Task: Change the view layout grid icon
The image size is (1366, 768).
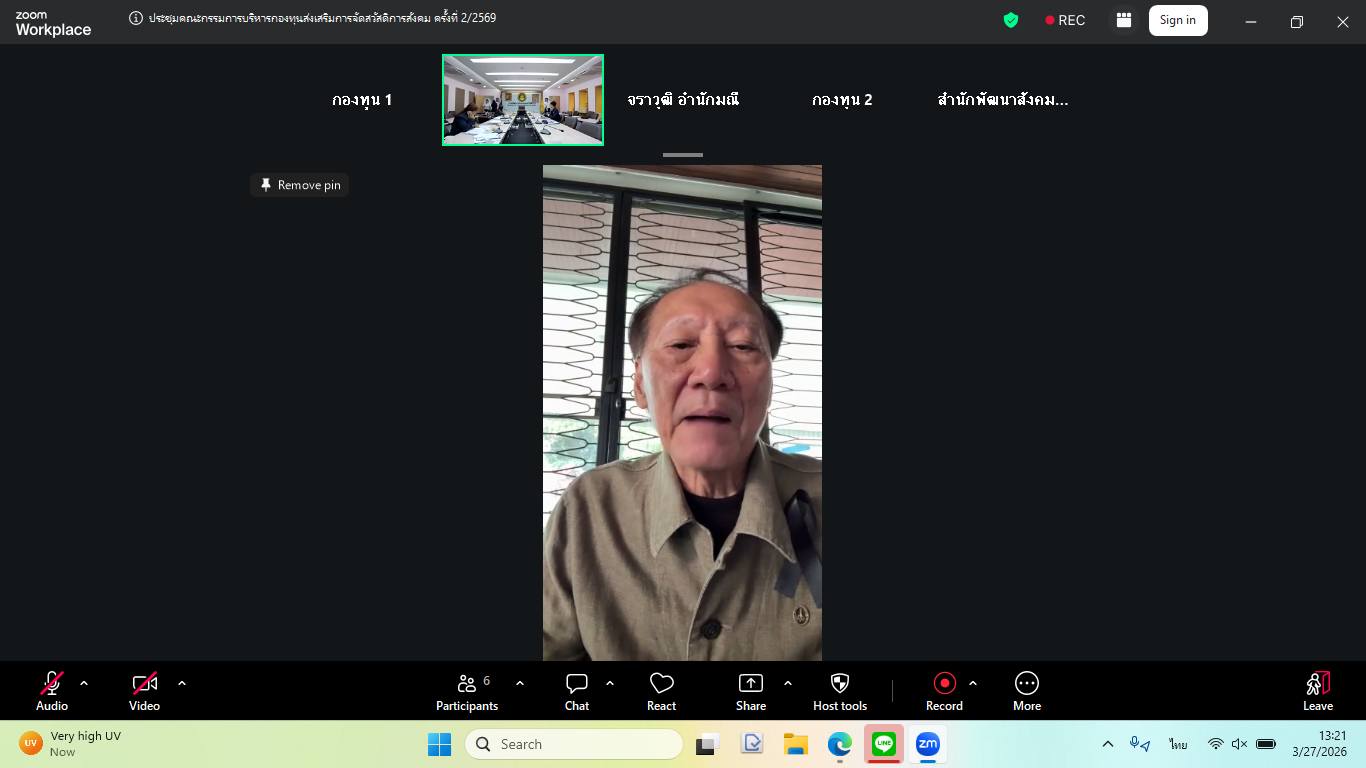Action: tap(1124, 20)
